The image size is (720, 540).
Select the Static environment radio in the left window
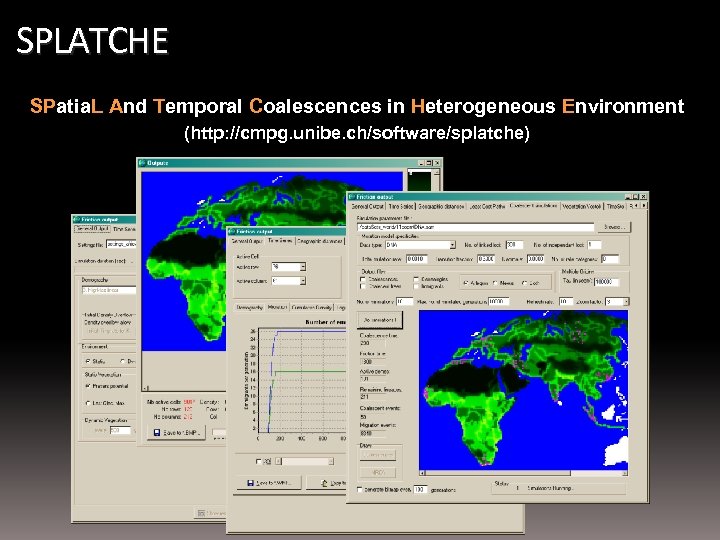88,361
